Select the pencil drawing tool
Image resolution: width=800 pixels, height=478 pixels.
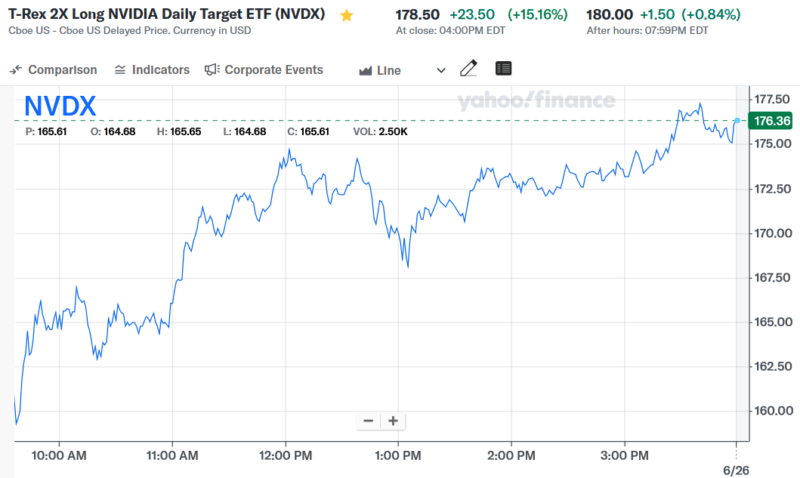(x=468, y=69)
